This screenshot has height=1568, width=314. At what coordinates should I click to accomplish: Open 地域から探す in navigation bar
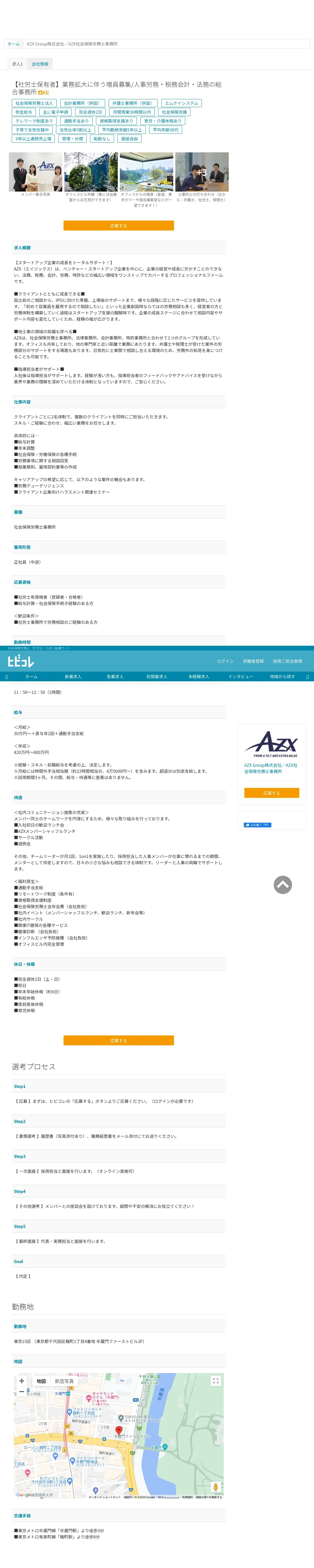click(282, 676)
